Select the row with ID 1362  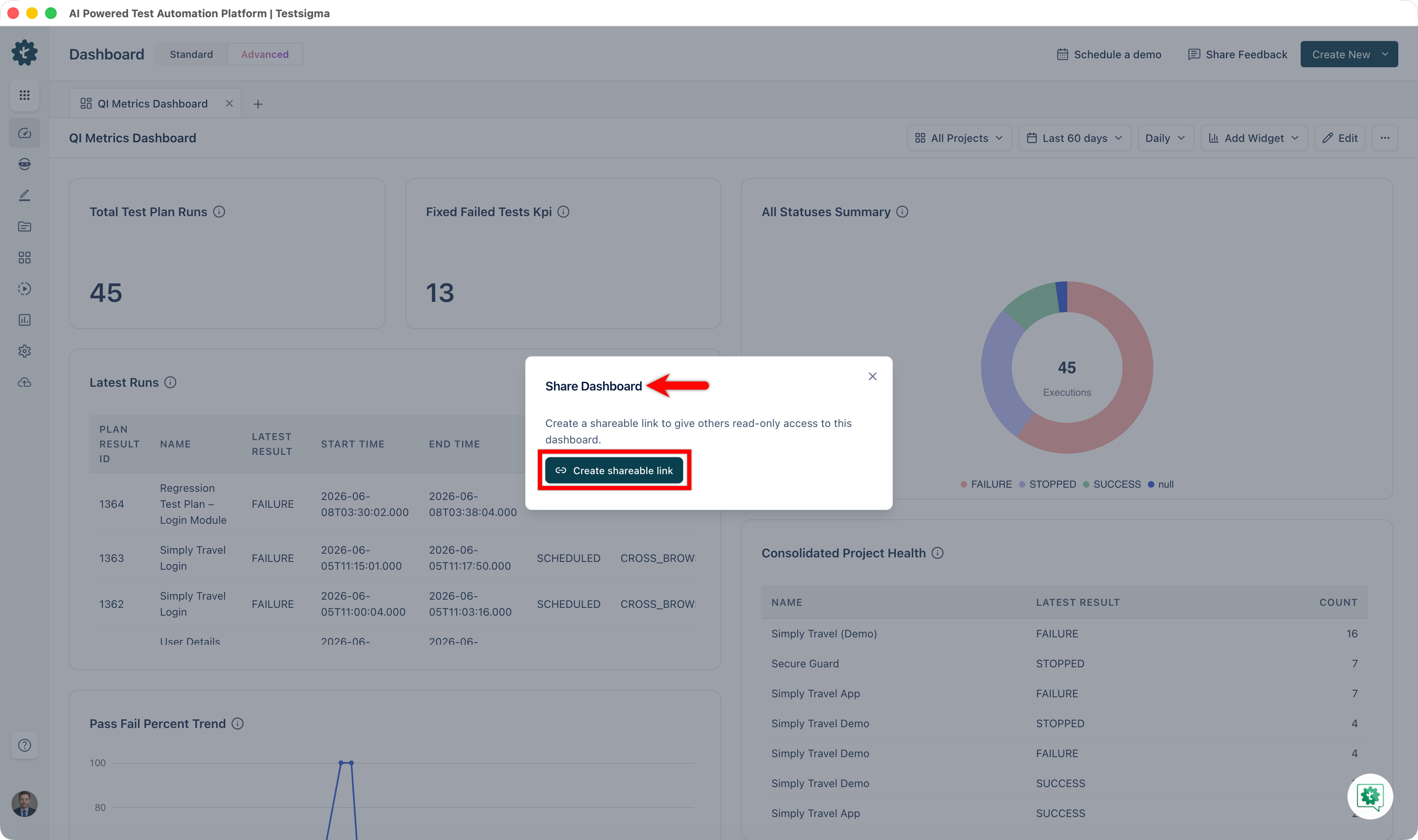click(392, 604)
